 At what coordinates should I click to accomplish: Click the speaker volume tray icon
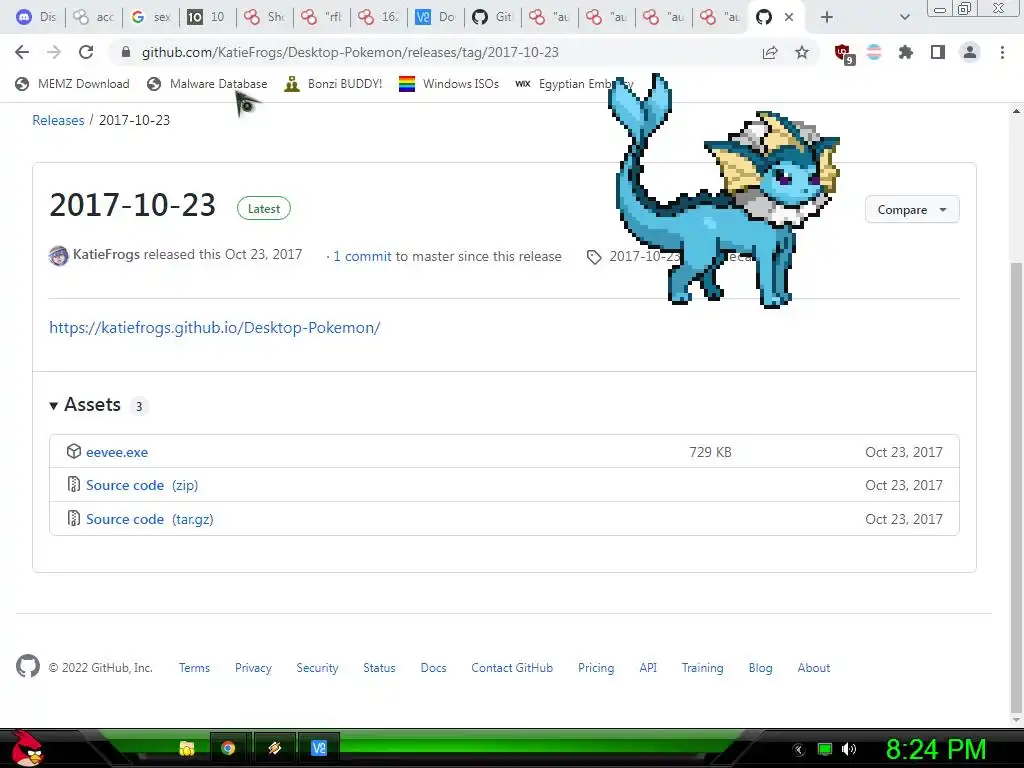849,749
